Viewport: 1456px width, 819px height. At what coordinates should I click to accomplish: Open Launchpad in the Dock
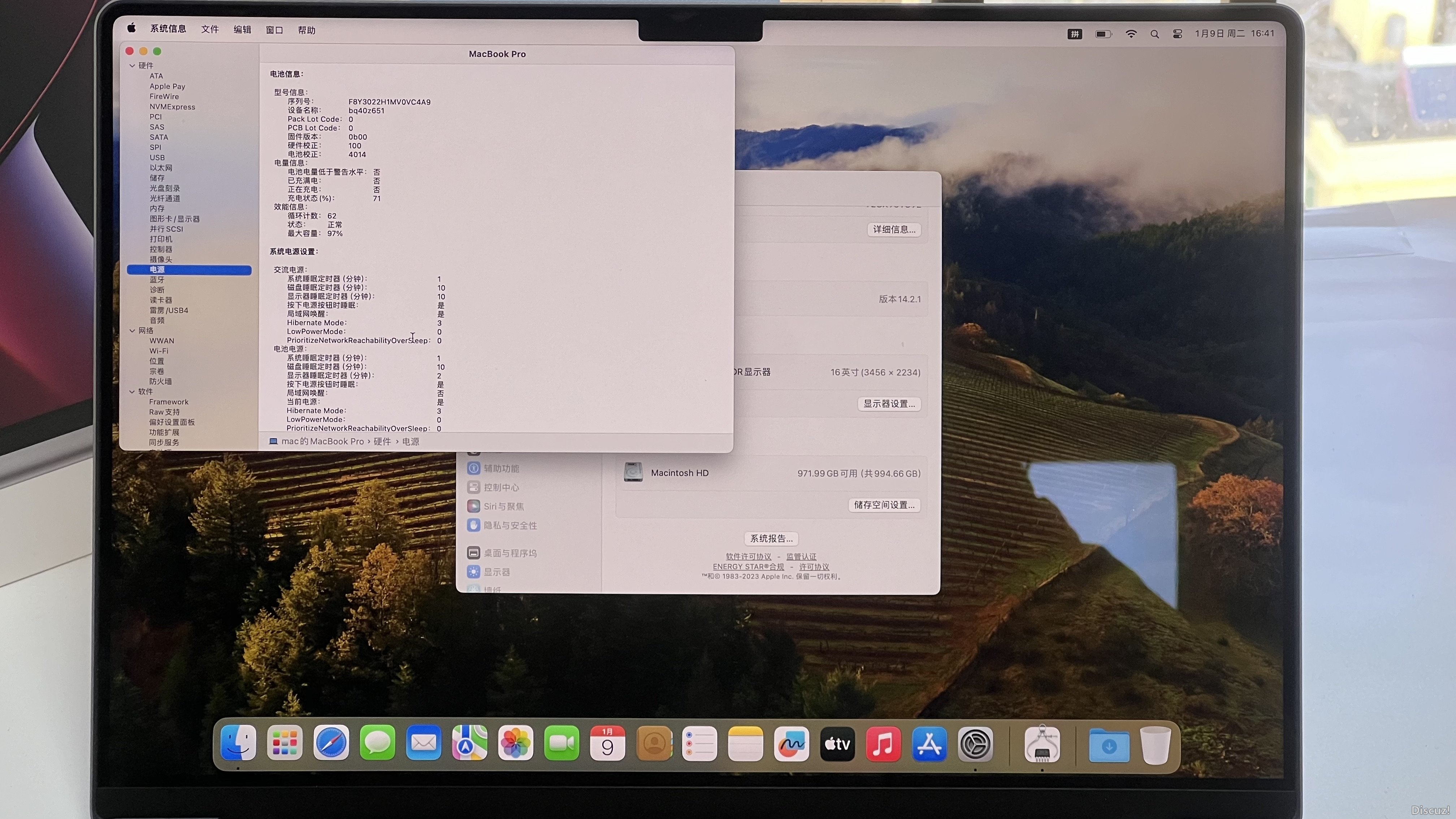284,743
